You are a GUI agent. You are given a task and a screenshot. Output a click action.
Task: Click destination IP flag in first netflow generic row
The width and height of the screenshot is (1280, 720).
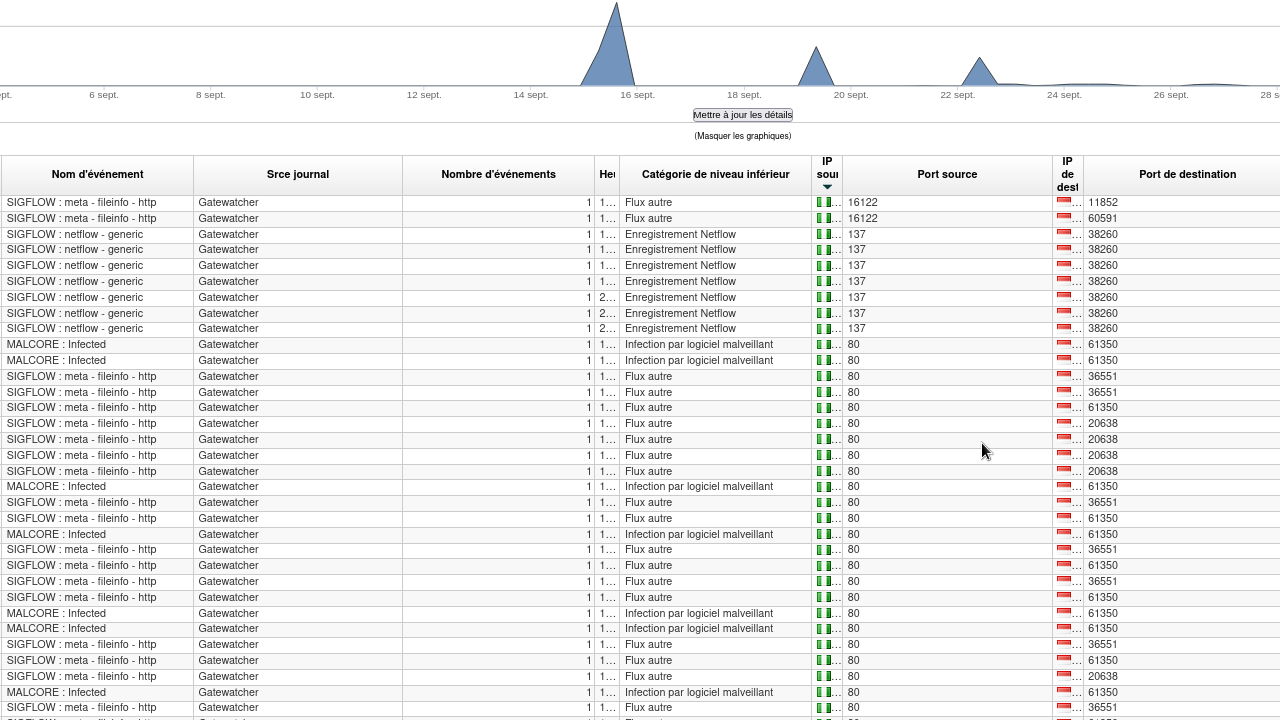1064,234
